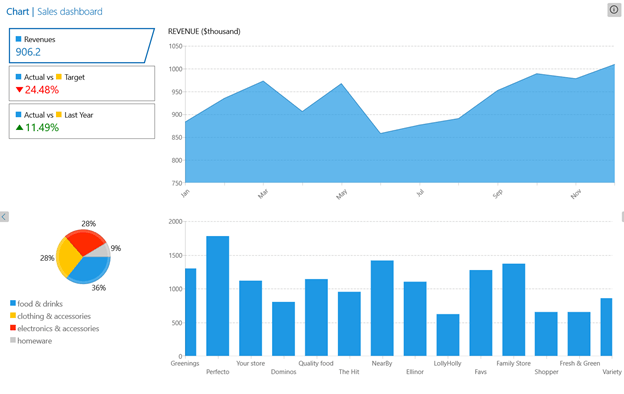
Task: Click the yellow clothing pie slice
Action: [x=67, y=257]
